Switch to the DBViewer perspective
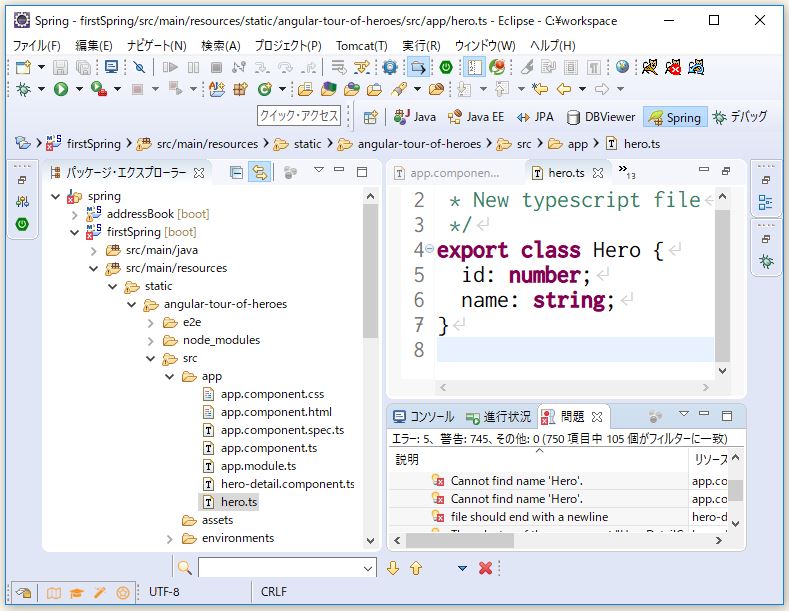 pyautogui.click(x=600, y=117)
